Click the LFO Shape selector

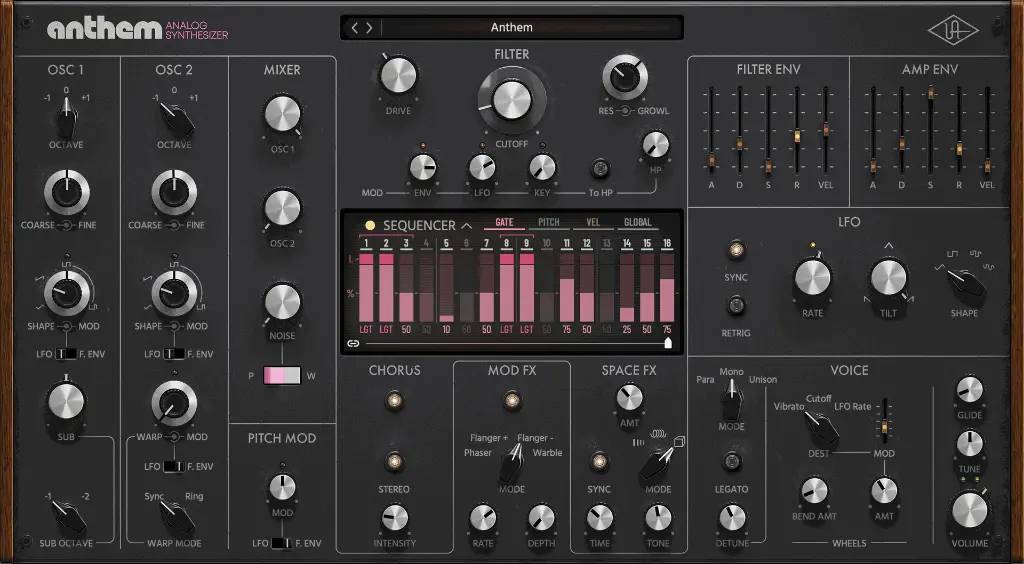coord(965,281)
